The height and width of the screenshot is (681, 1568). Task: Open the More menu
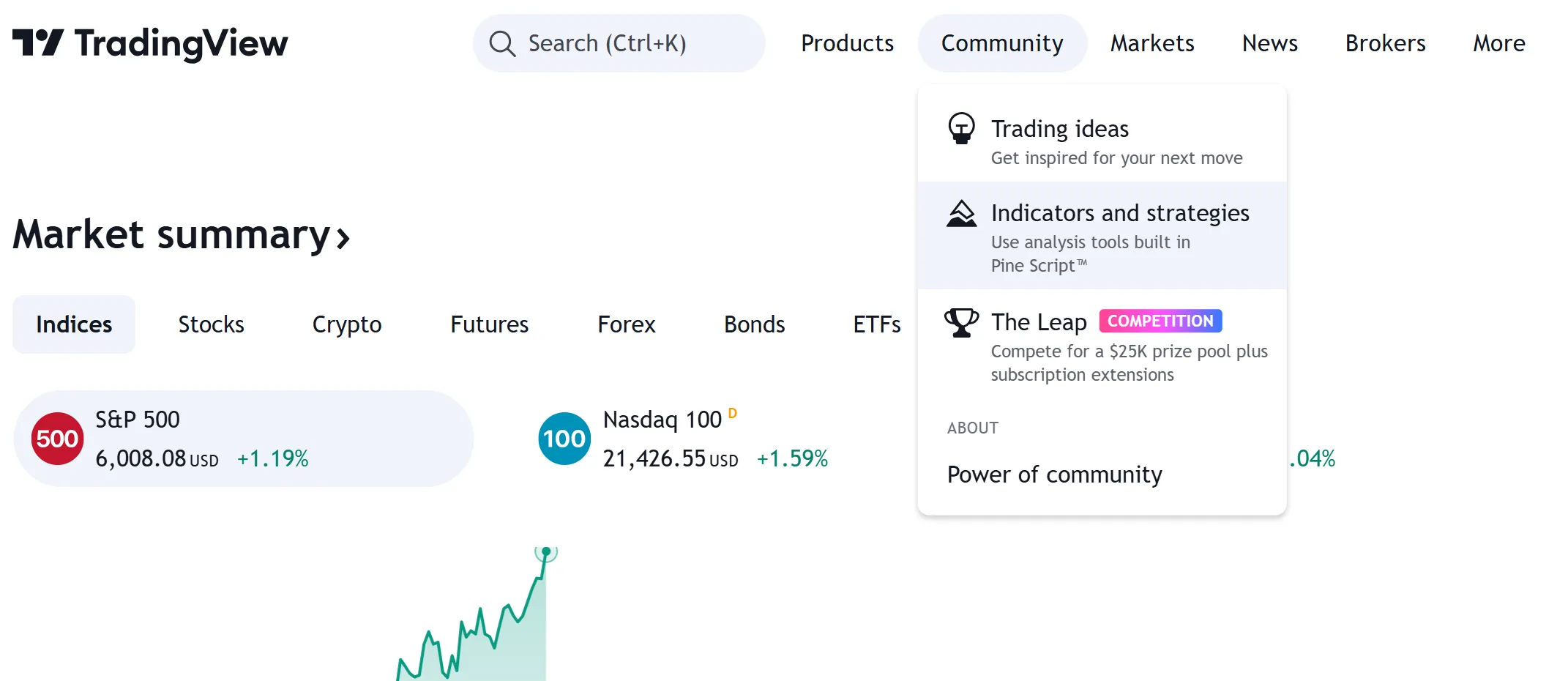click(x=1498, y=43)
